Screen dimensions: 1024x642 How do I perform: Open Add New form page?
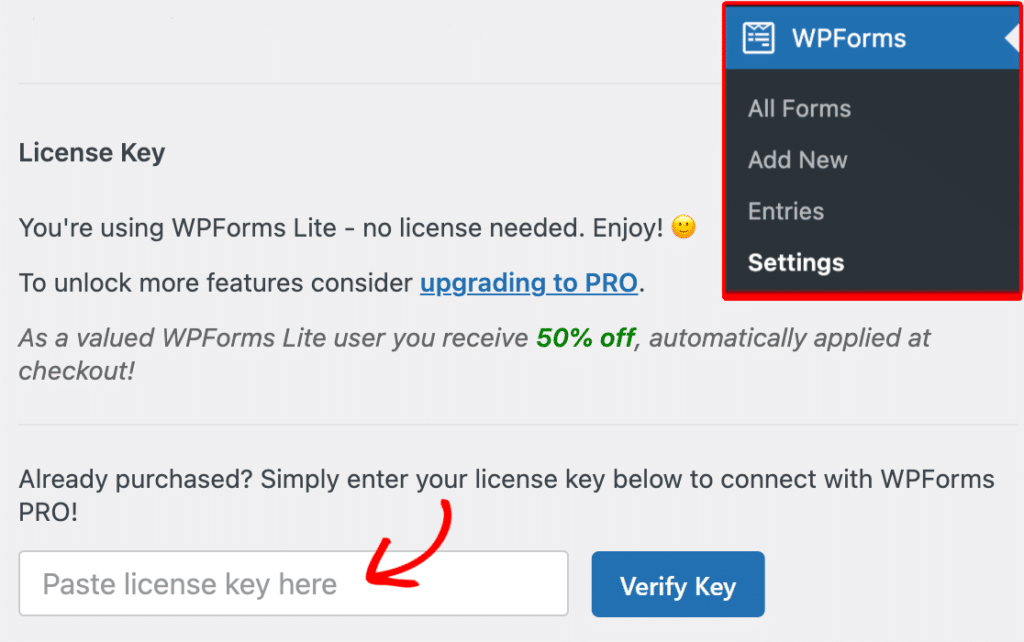coord(797,160)
